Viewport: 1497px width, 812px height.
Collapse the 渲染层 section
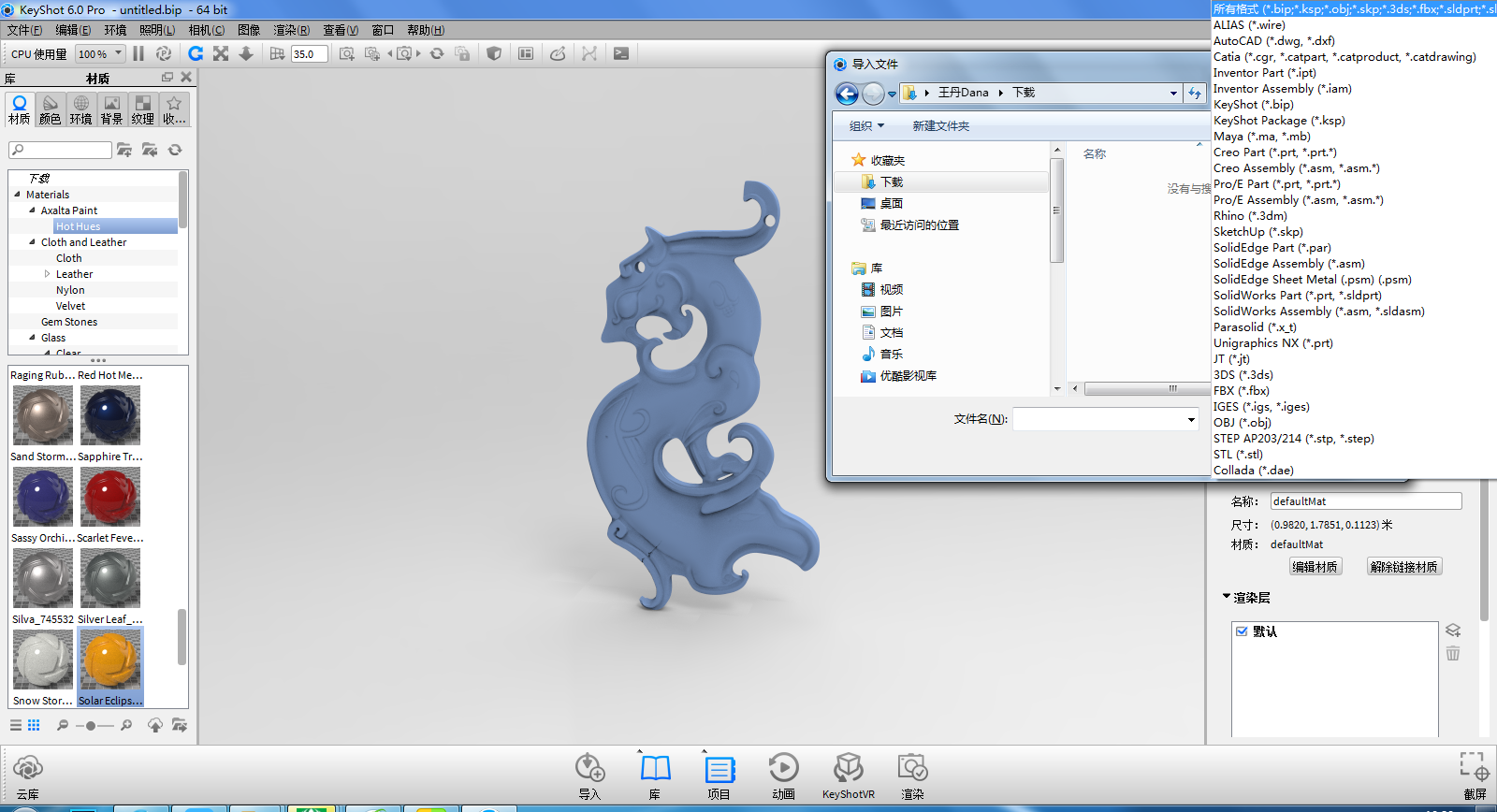point(1227,597)
